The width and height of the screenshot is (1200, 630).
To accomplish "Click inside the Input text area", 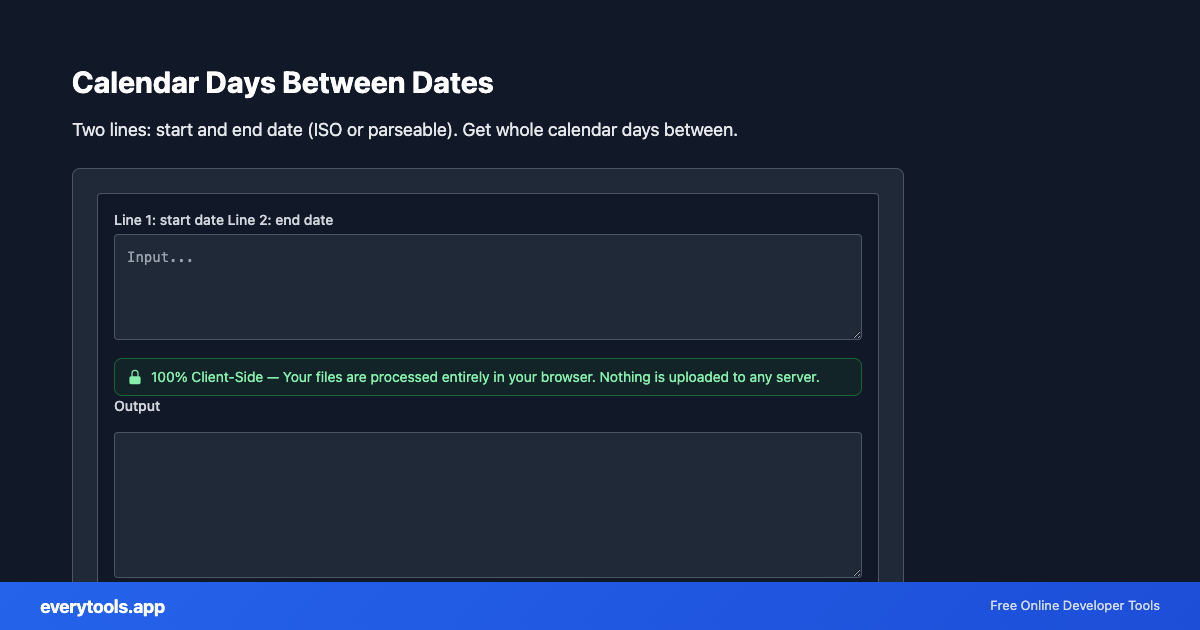I will click(x=487, y=287).
